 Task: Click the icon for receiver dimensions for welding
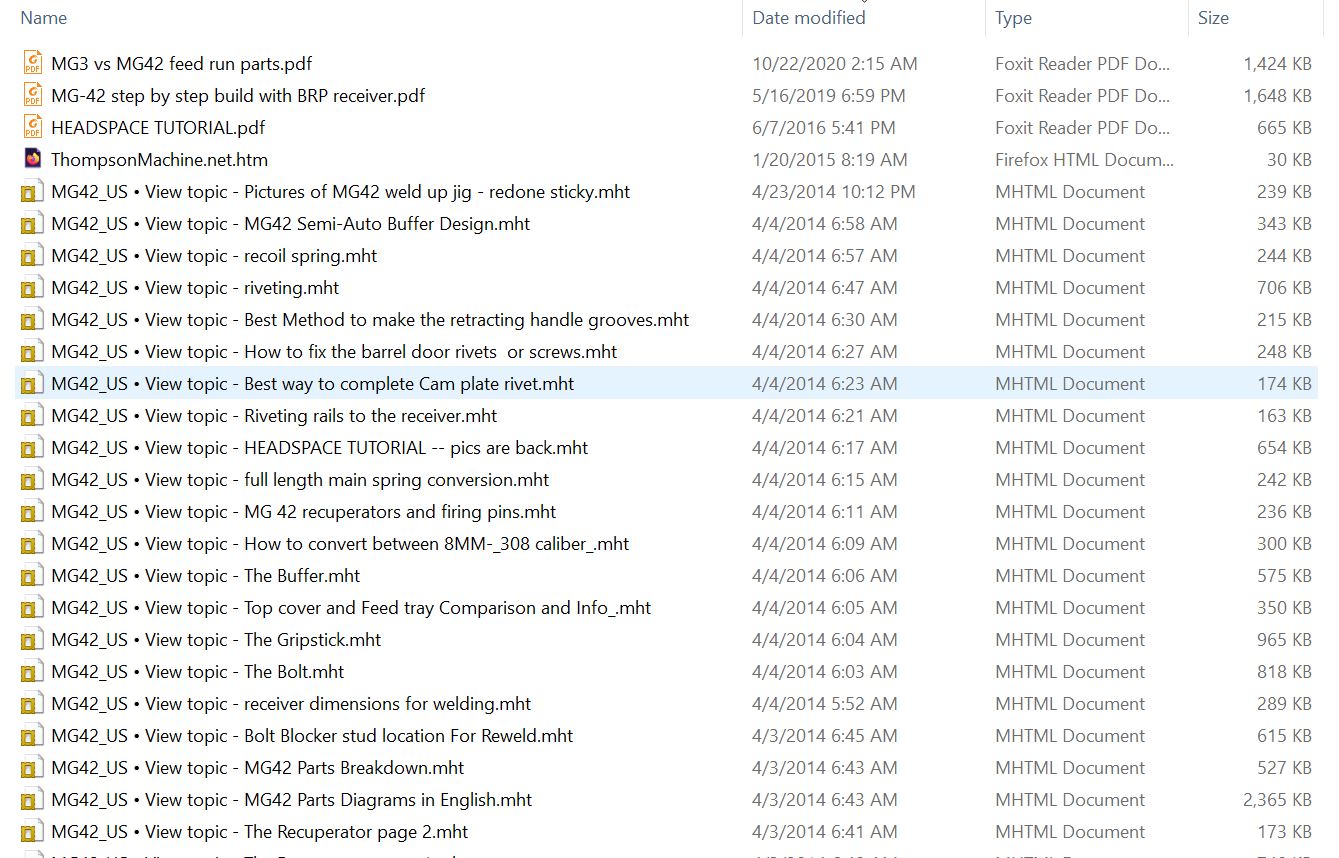[x=33, y=704]
